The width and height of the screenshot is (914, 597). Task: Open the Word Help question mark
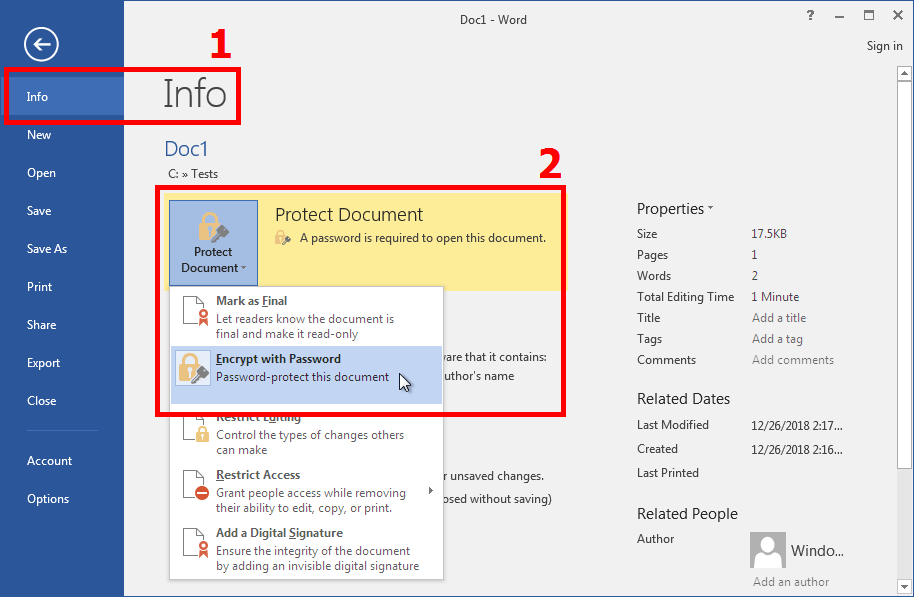[x=810, y=16]
